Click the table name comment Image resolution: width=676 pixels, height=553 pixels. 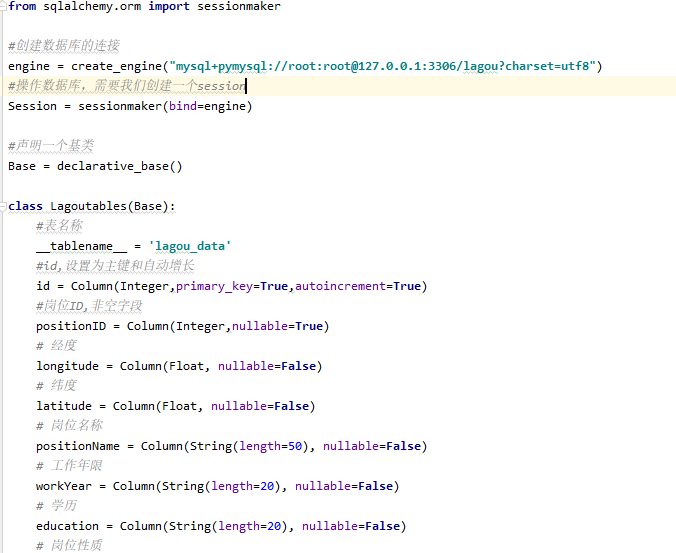point(59,226)
